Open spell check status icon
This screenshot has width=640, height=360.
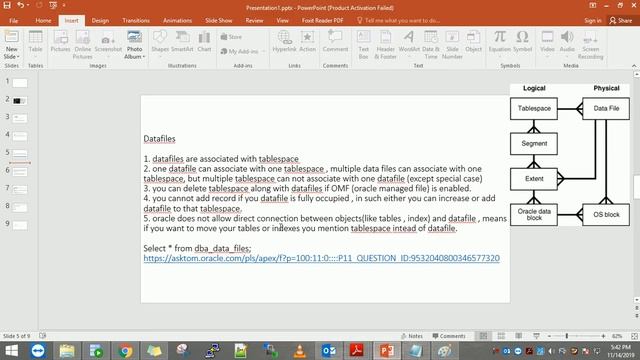click(42, 336)
